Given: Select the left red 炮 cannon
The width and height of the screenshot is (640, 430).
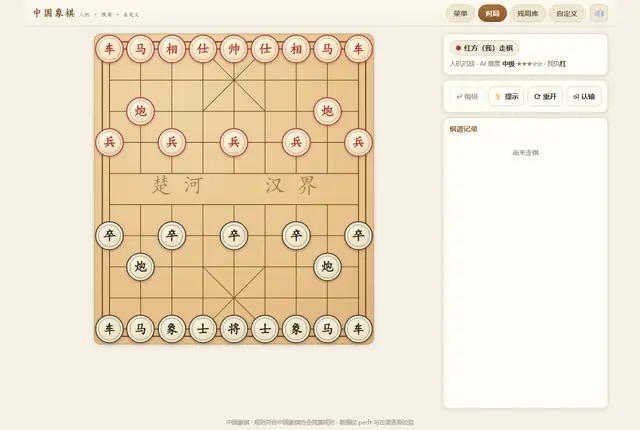Looking at the screenshot, I should 140,111.
